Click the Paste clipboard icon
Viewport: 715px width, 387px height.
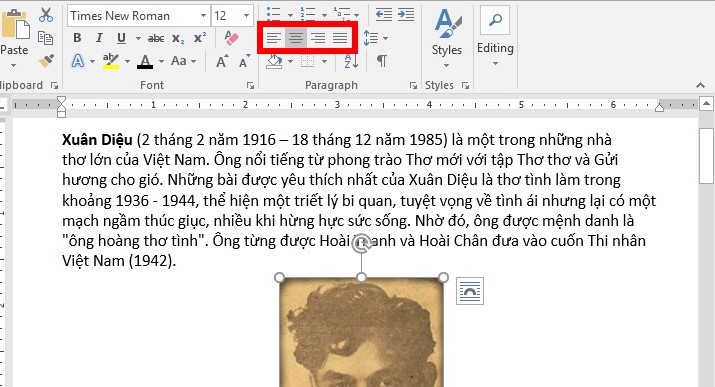click(15, 25)
